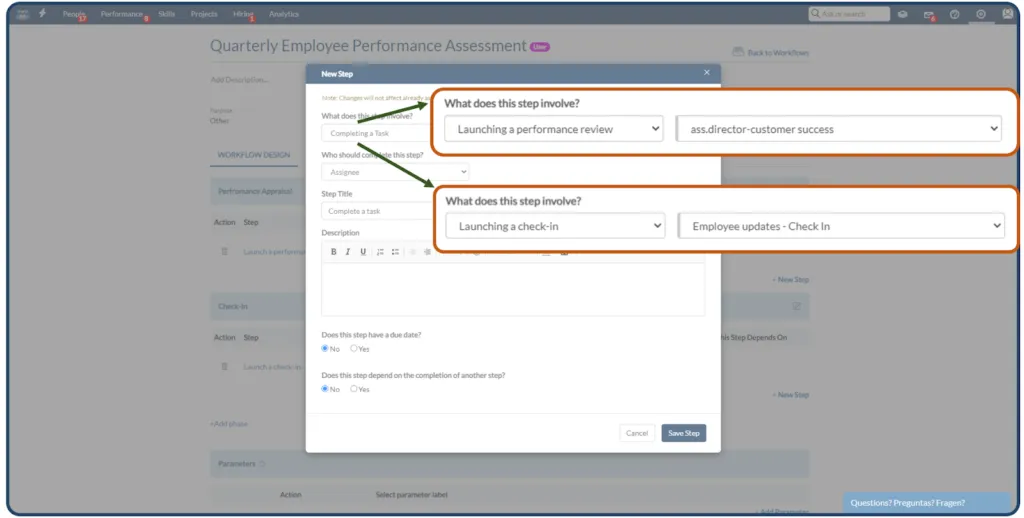The height and width of the screenshot is (518, 1024).
Task: Open the ass.director-customer success dropdown
Action: click(x=839, y=129)
